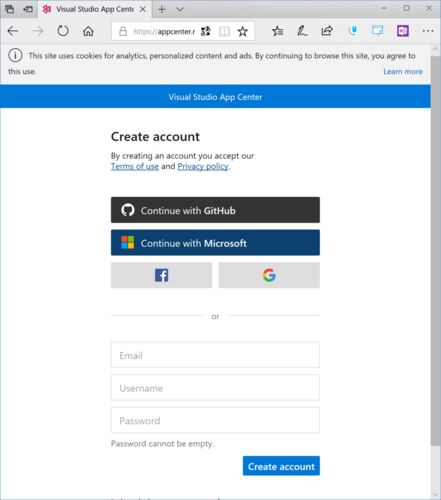Open the tab list chevron dropdown

click(x=180, y=9)
